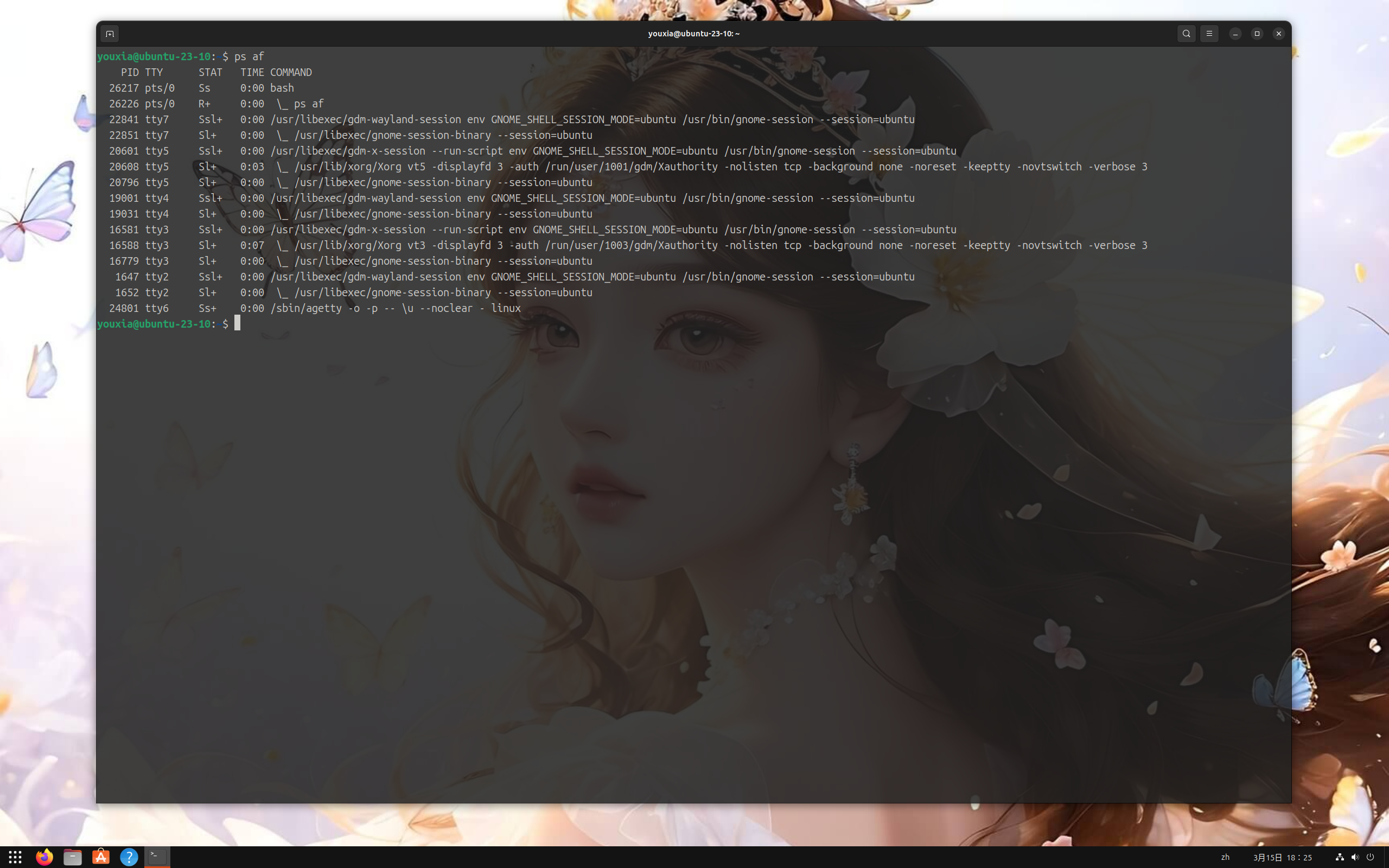Open the Help application
Image resolution: width=1389 pixels, height=868 pixels.
[129, 857]
